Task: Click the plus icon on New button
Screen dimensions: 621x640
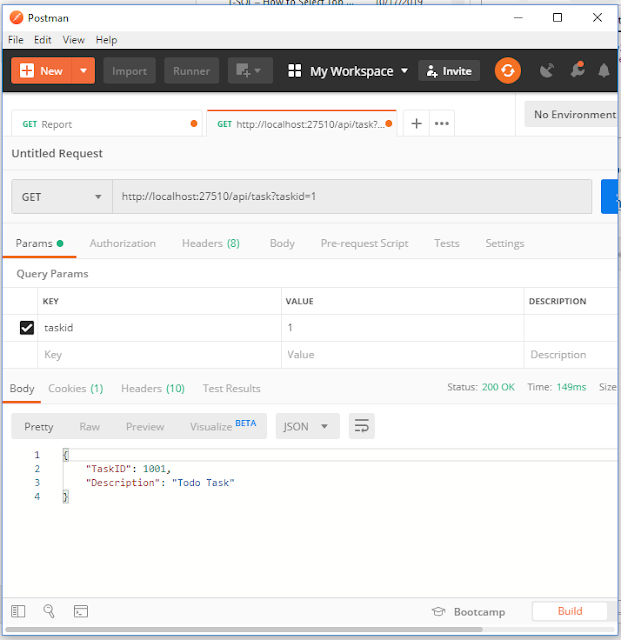Action: tap(27, 71)
